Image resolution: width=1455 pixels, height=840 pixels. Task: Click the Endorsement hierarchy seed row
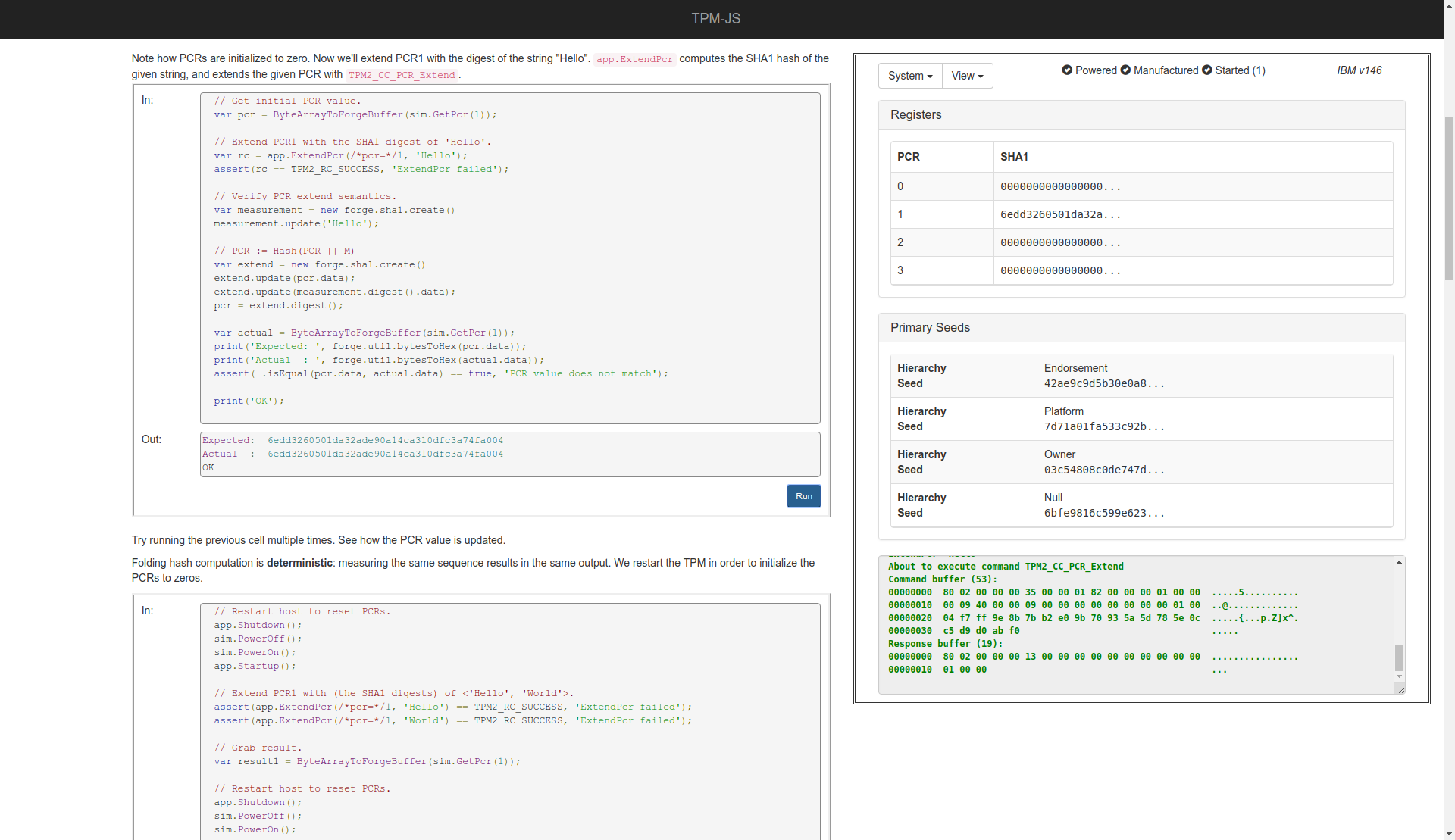tap(1141, 376)
